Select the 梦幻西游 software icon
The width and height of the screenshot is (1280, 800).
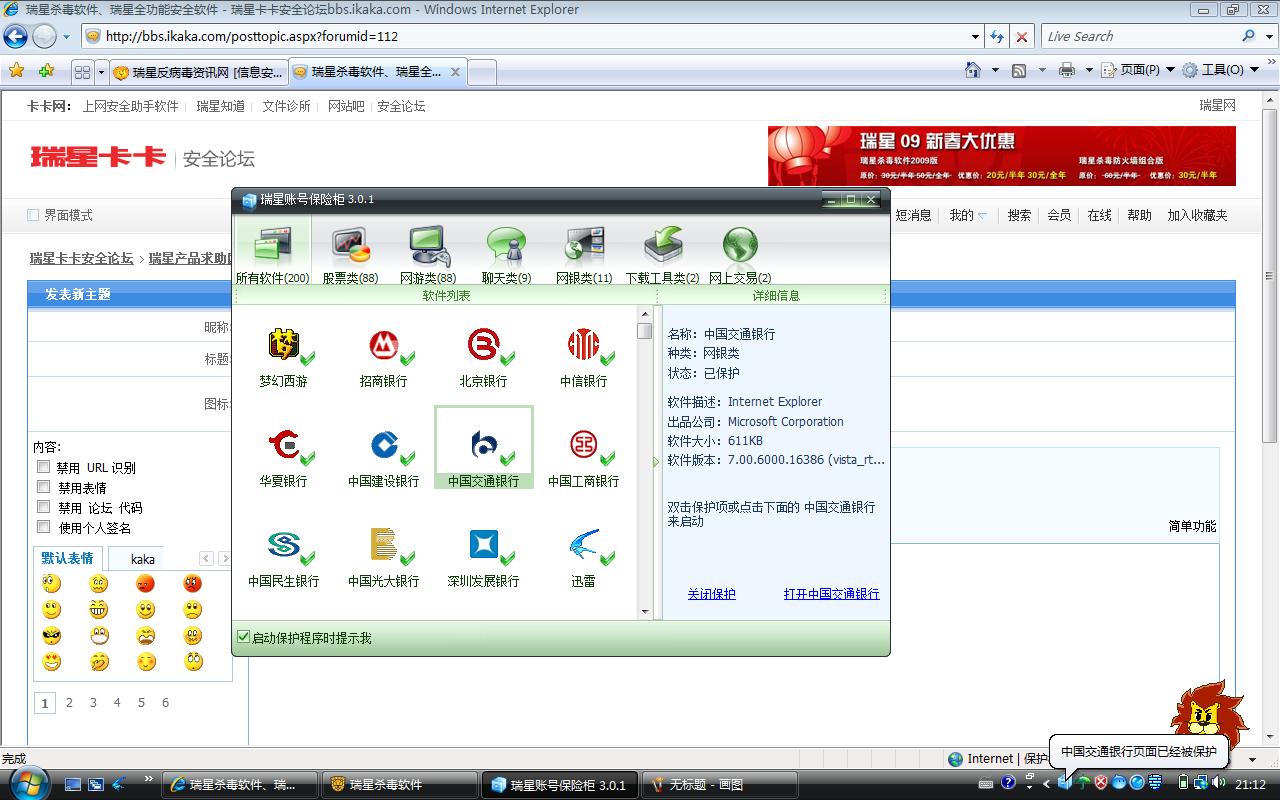(x=285, y=357)
